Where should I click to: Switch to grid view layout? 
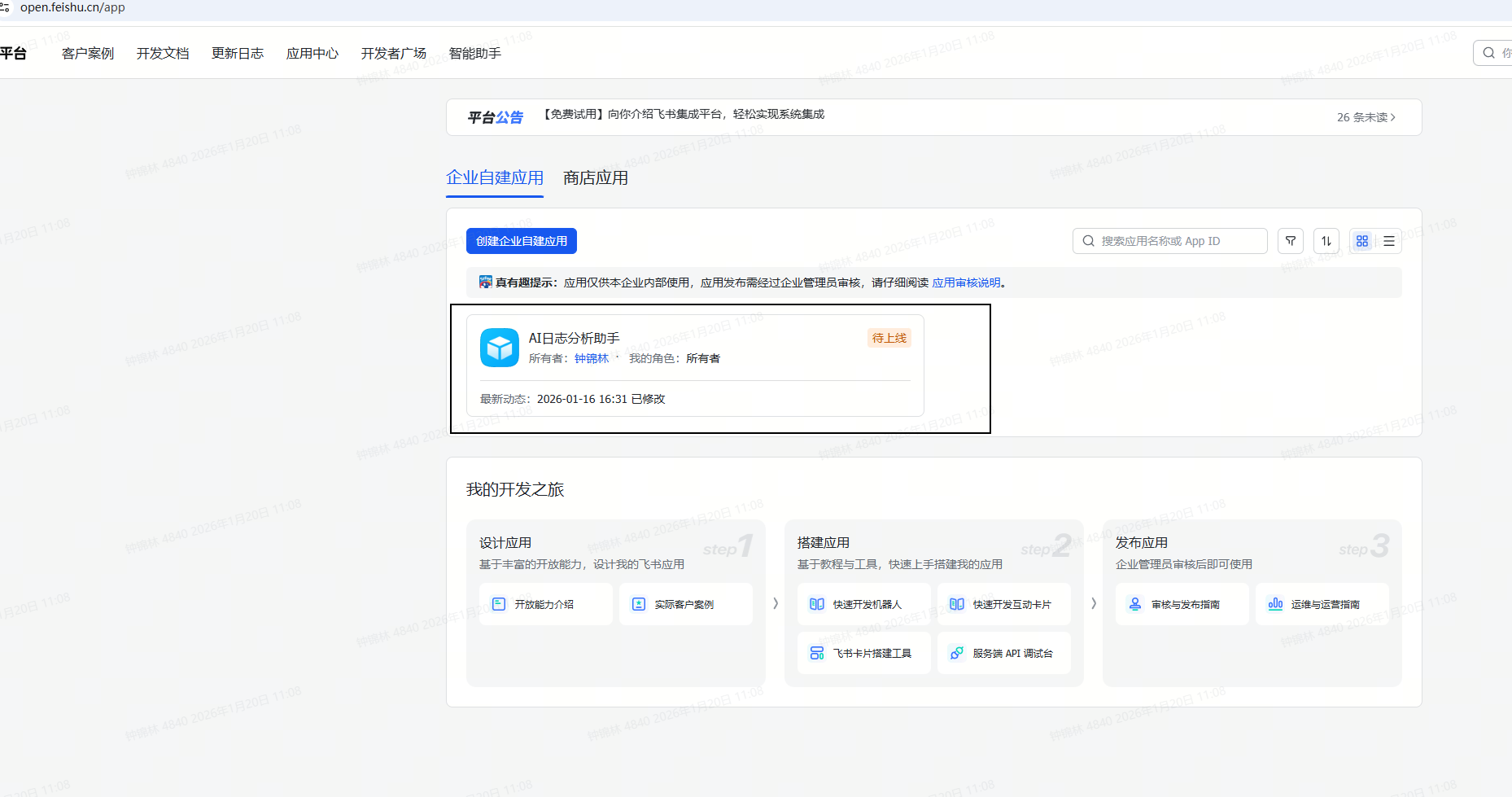point(1362,241)
